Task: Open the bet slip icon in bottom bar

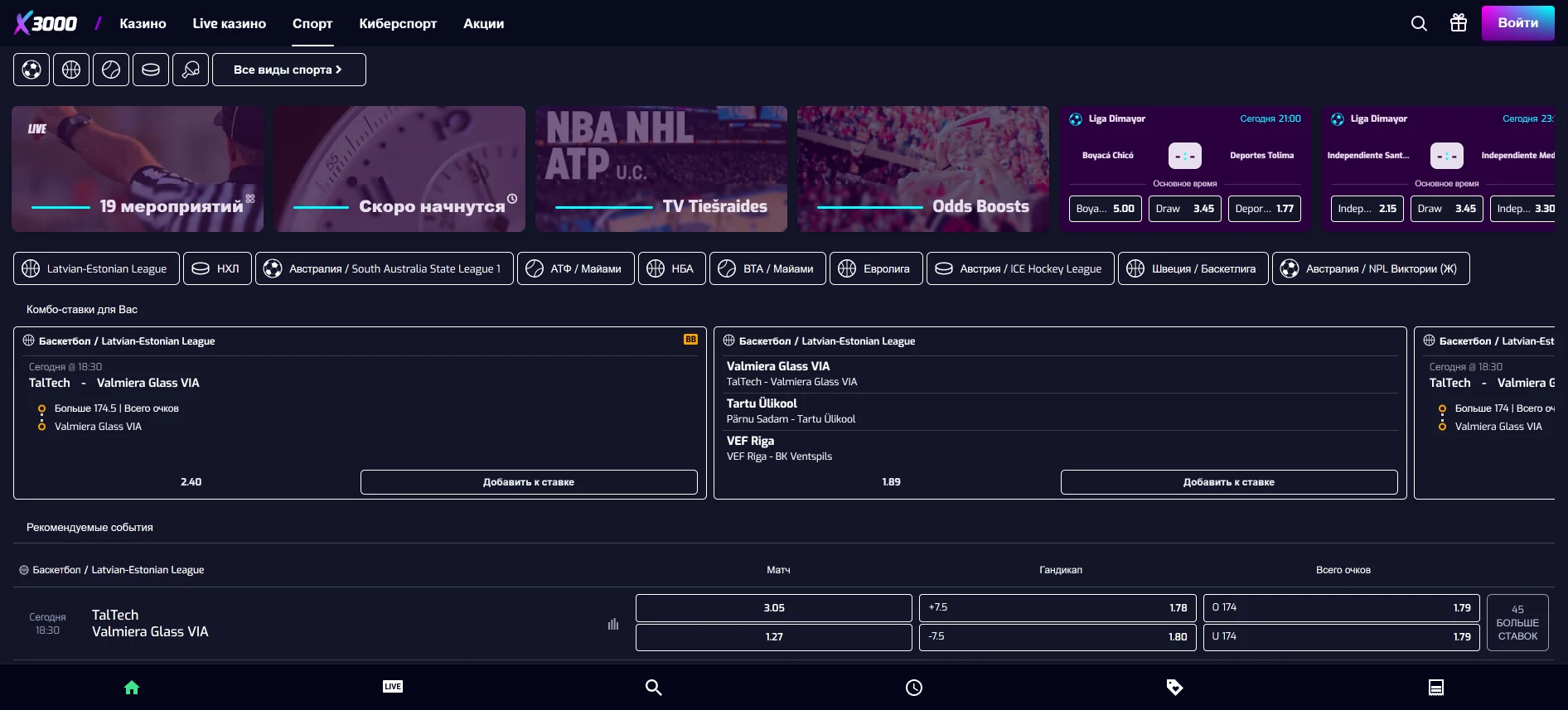Action: (x=1436, y=687)
